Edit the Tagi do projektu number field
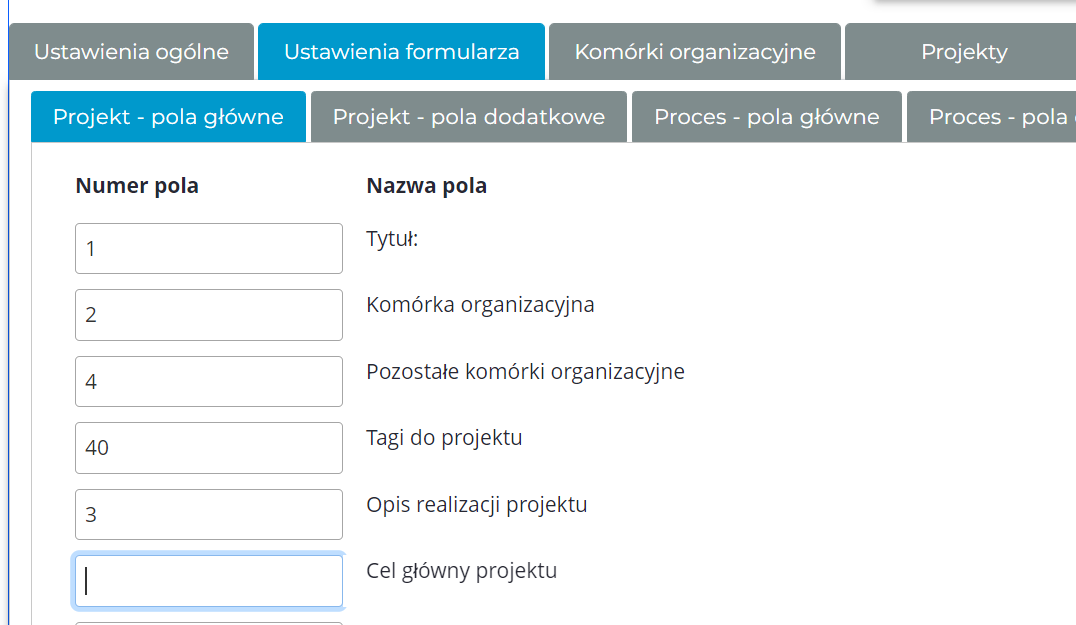Screen dimensions: 1076x625 (209, 448)
